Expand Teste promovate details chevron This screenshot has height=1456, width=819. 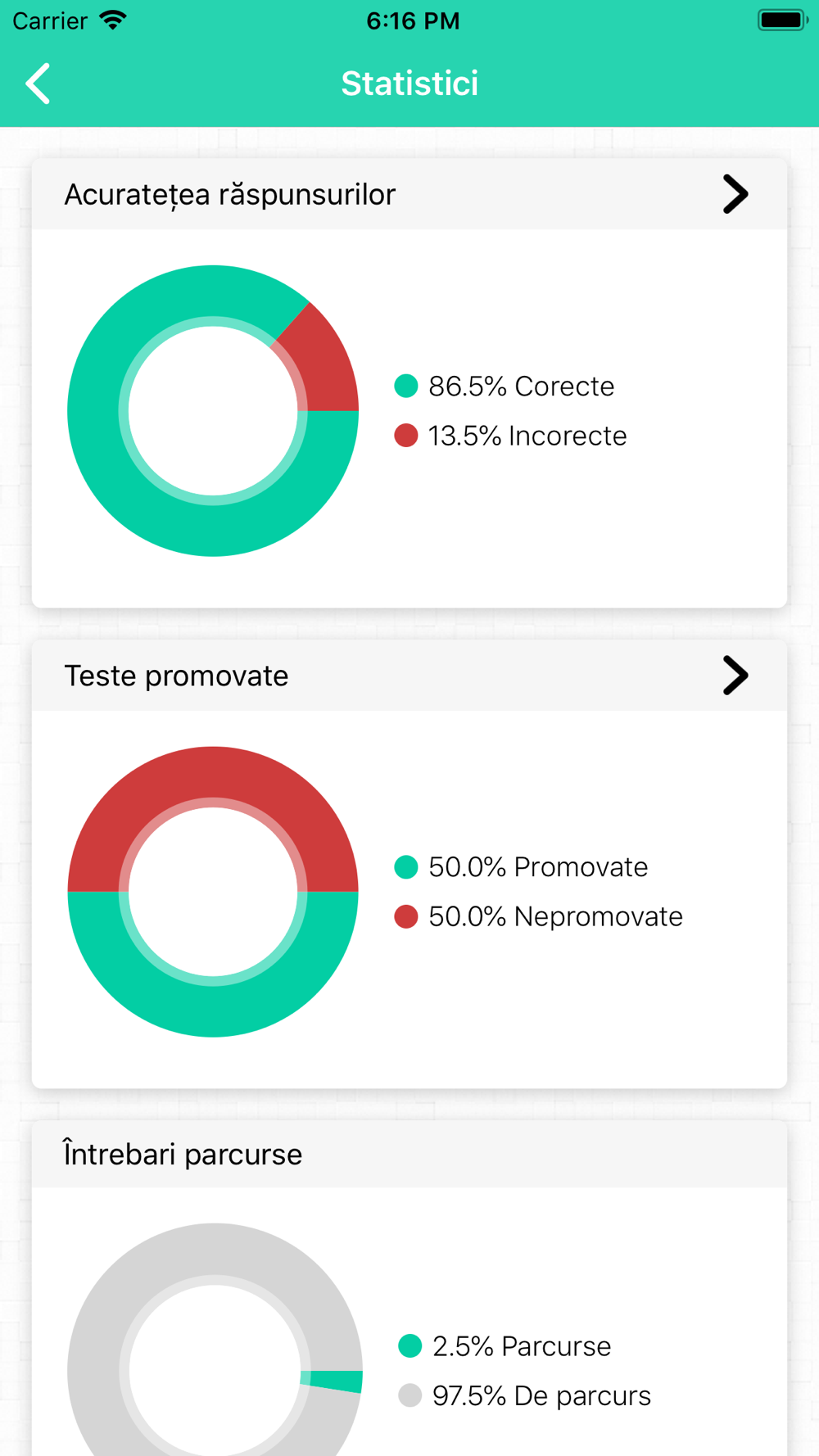(735, 676)
